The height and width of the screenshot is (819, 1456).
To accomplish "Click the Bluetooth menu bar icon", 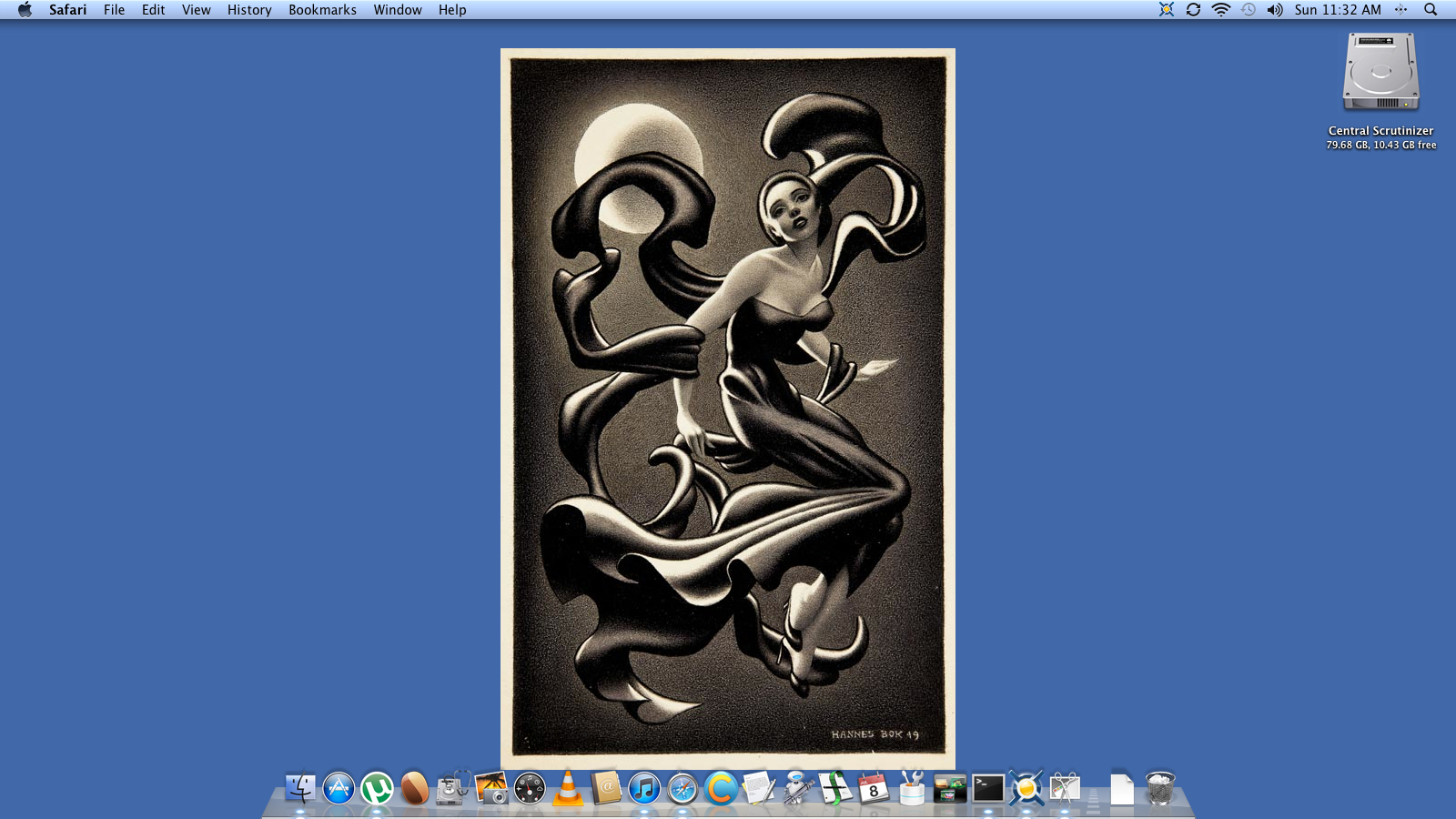I will pyautogui.click(x=1401, y=10).
